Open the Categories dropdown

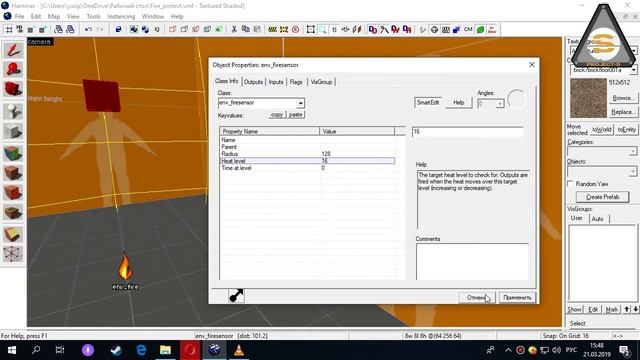(633, 151)
